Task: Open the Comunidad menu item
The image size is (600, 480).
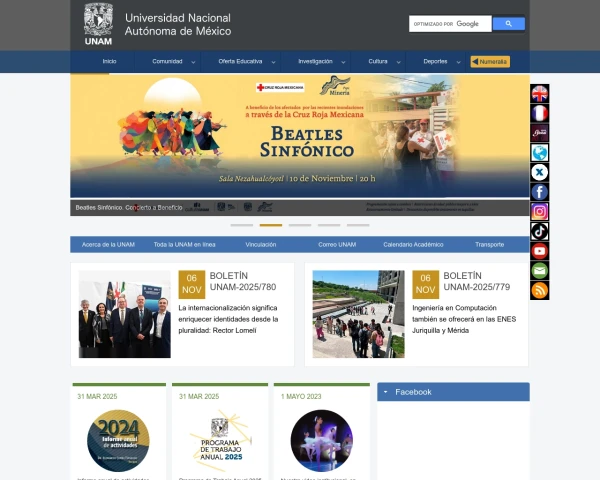Action: tap(167, 61)
